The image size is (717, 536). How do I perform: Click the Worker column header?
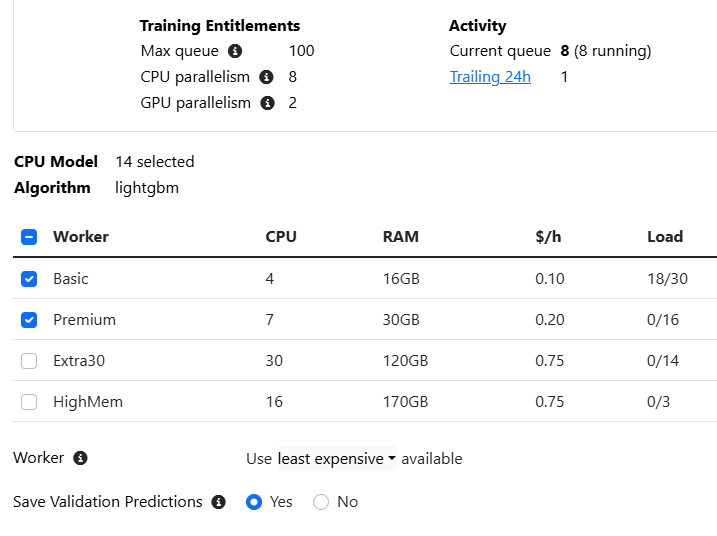tap(81, 237)
